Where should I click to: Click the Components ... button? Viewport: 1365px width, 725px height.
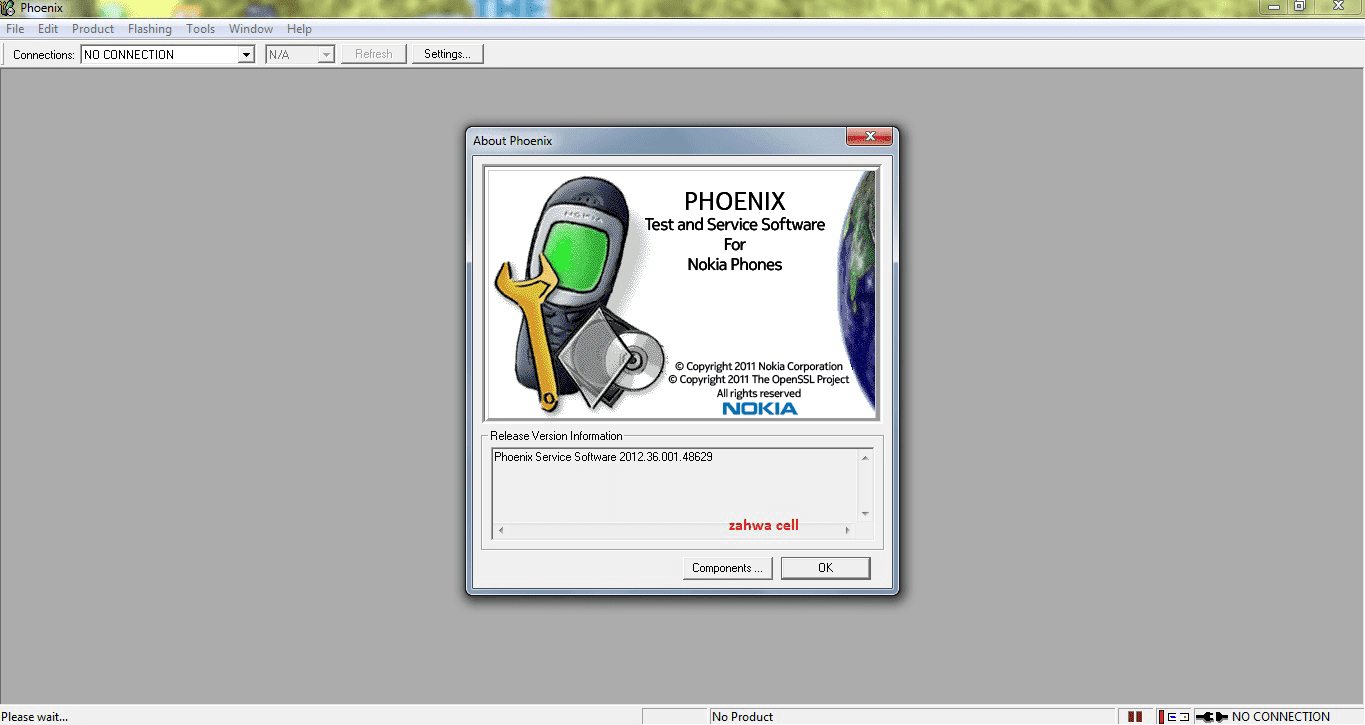(x=727, y=568)
